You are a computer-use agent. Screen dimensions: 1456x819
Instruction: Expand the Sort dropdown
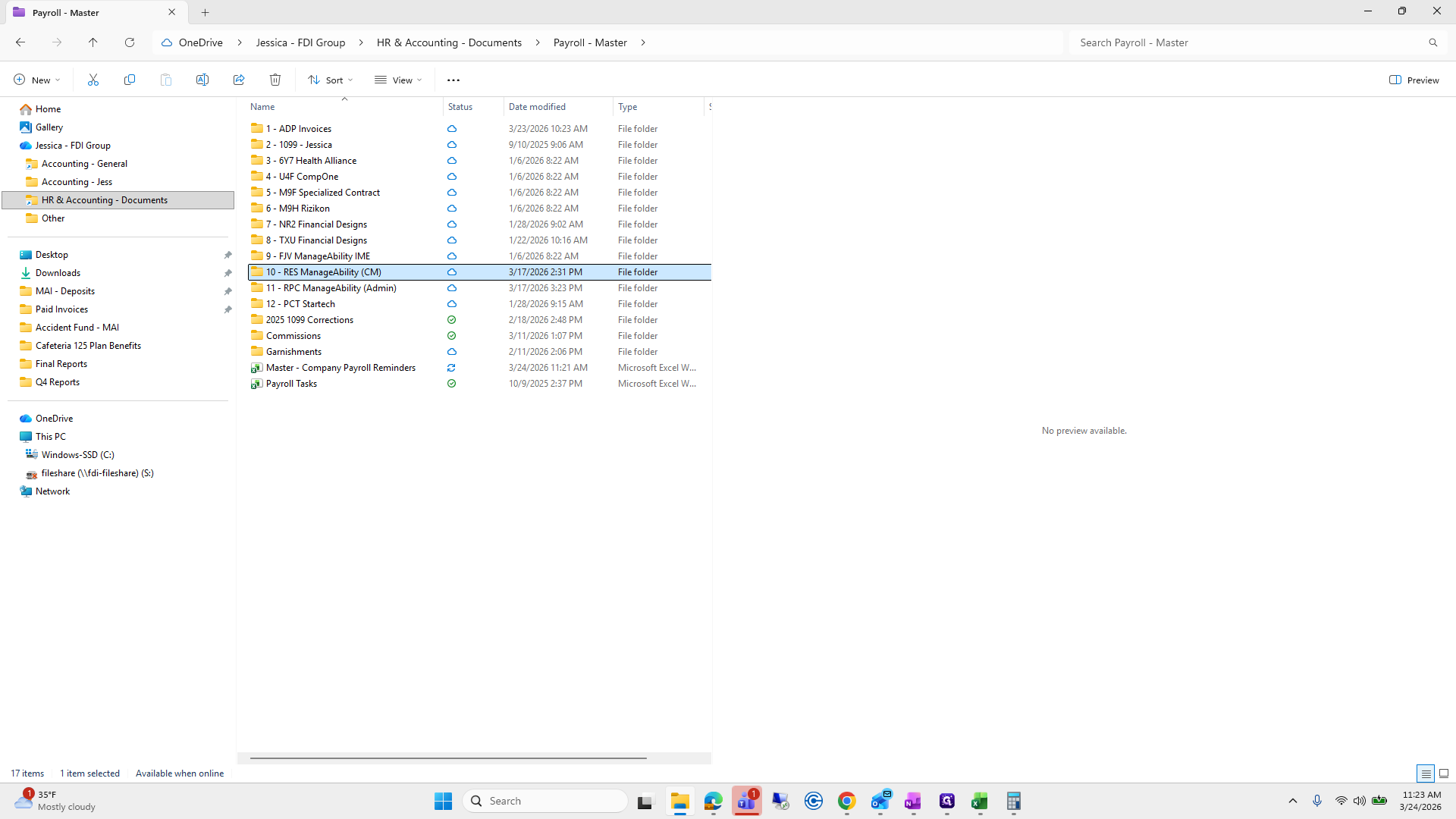click(x=330, y=80)
